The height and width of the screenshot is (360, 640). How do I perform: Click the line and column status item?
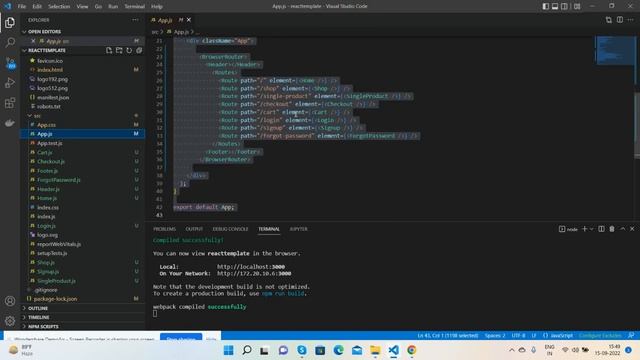pos(448,336)
